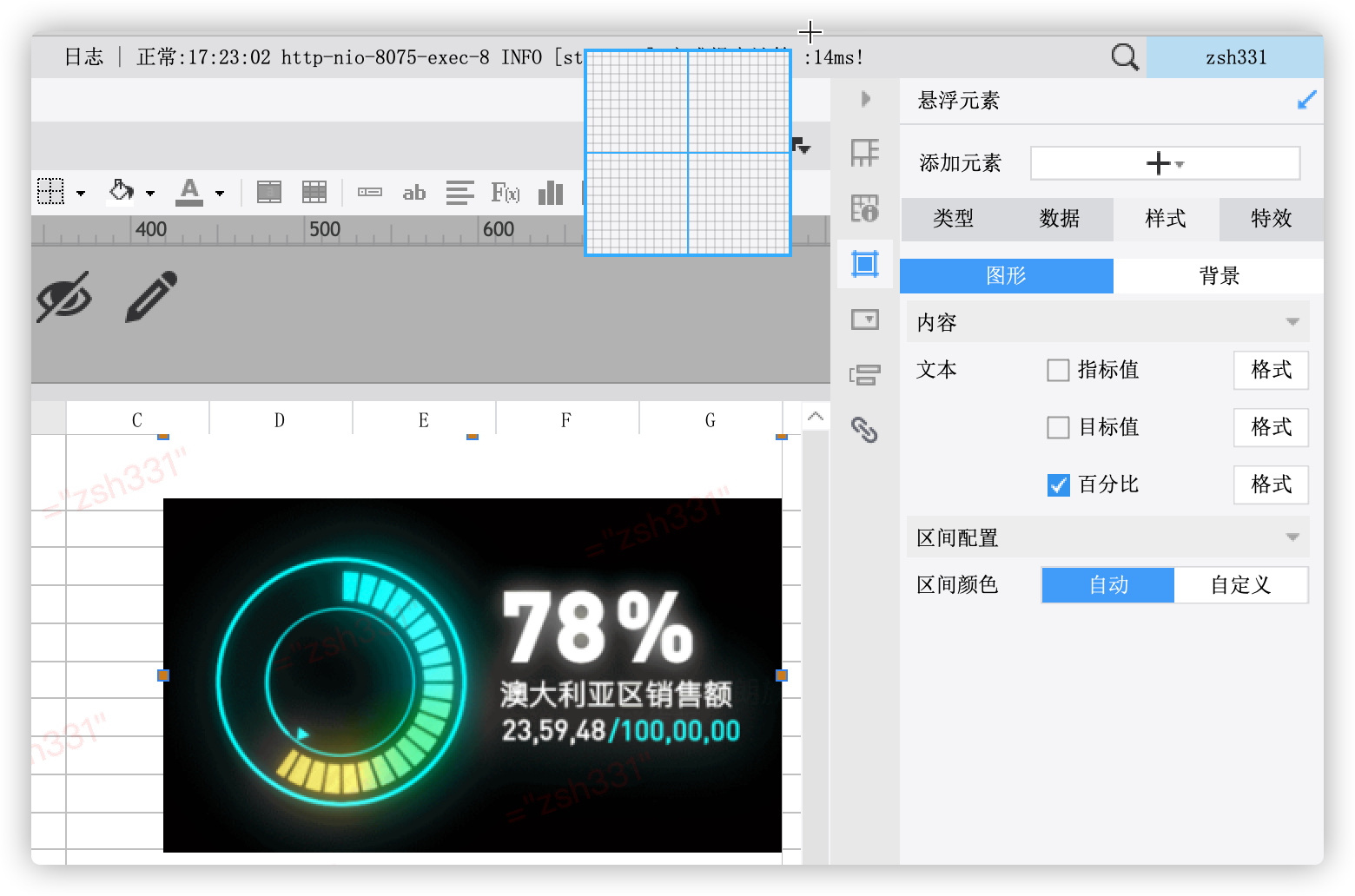The image size is (1355, 896).
Task: Switch to the 样式 tab
Action: pos(1166,219)
